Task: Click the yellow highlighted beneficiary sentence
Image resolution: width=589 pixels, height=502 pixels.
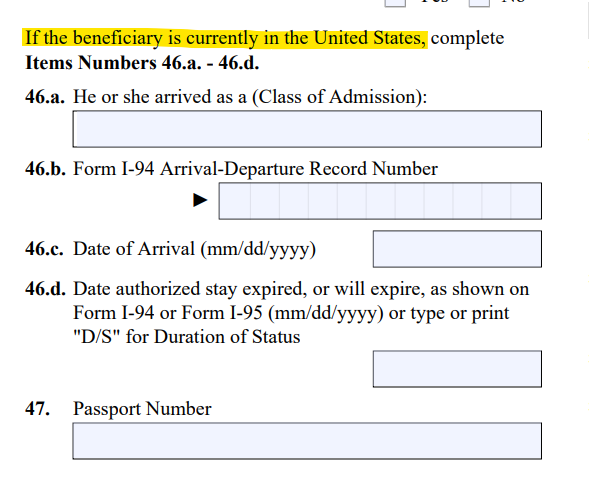Action: (225, 38)
